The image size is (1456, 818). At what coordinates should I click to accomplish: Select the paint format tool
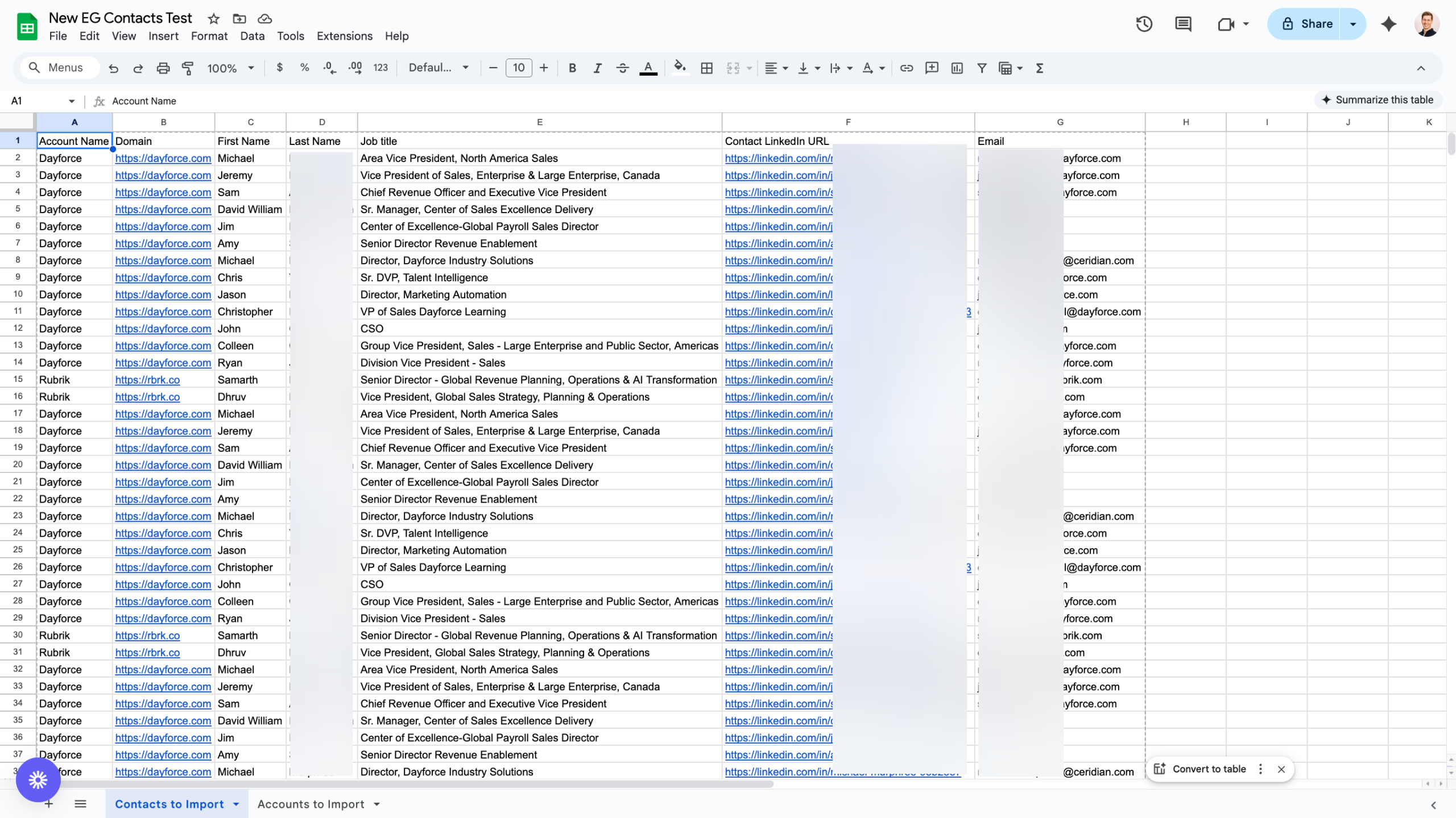(x=188, y=68)
